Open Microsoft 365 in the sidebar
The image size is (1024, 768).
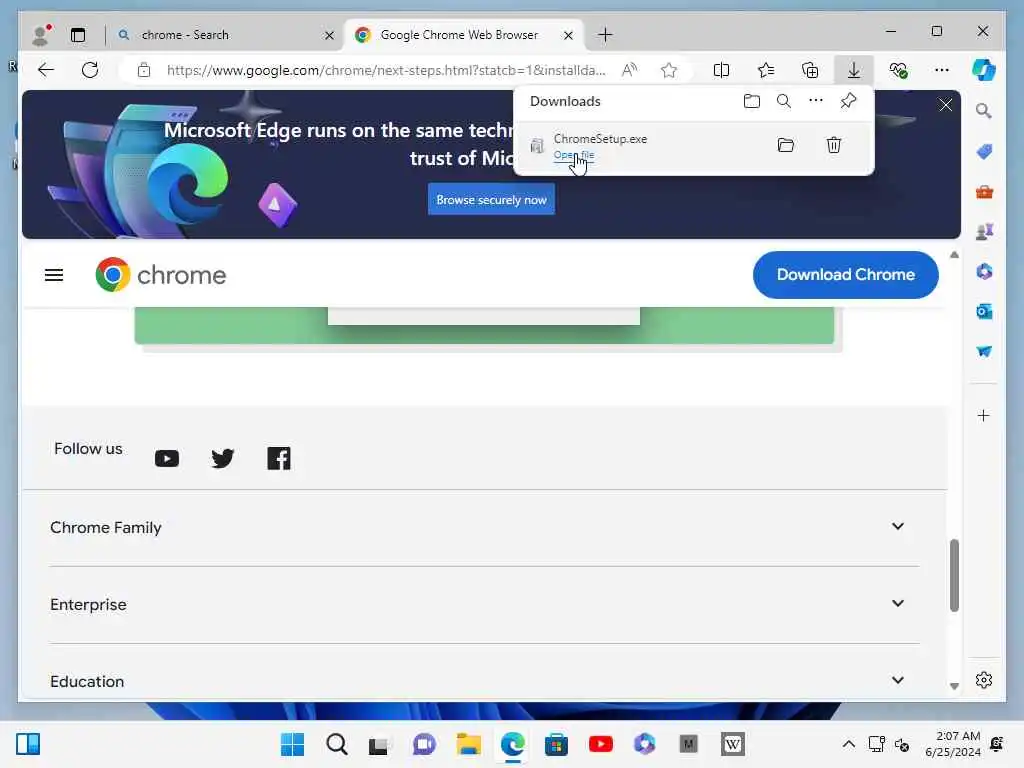tap(984, 272)
